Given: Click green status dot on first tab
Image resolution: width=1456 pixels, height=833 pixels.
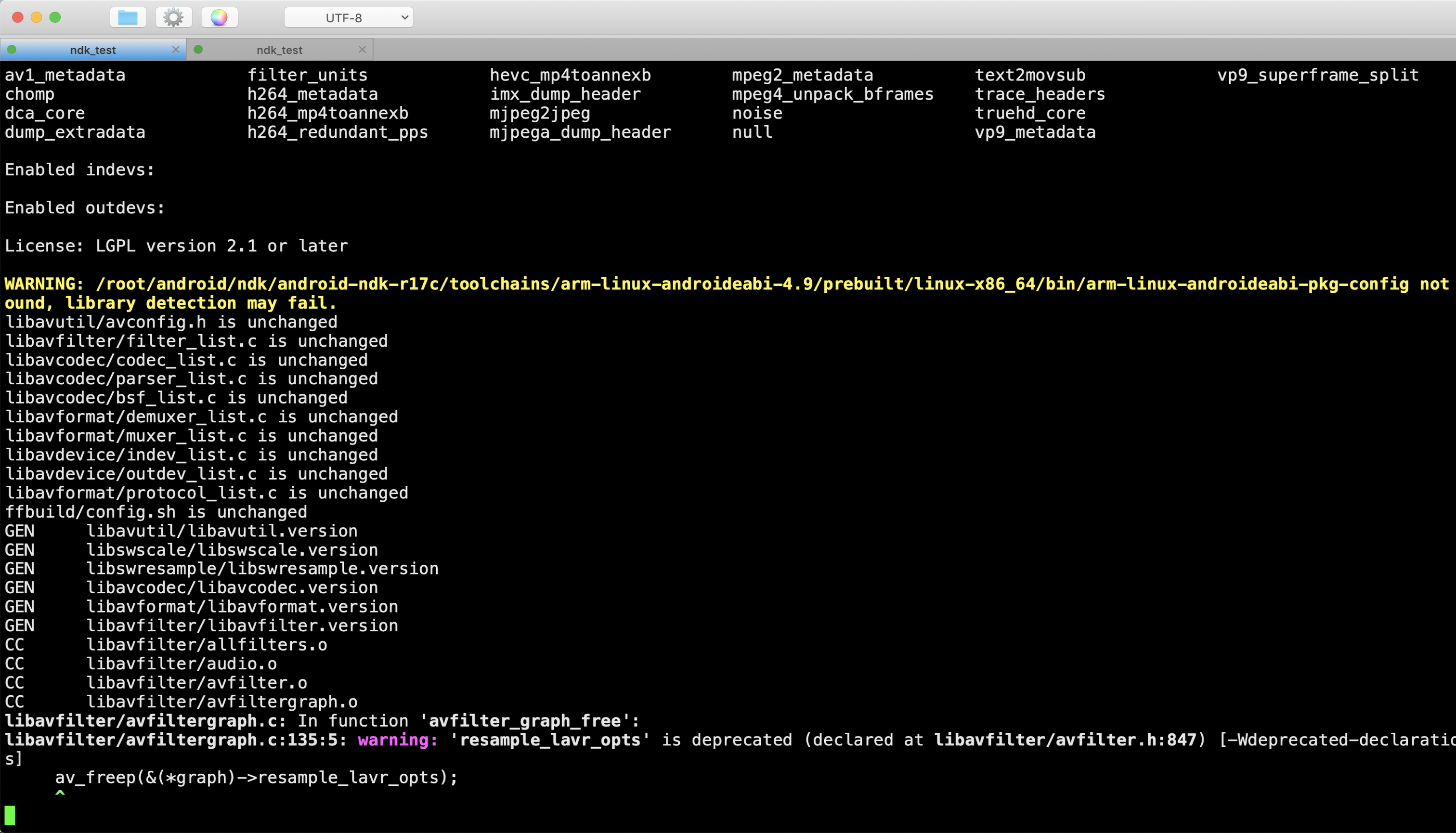Looking at the screenshot, I should click(x=12, y=50).
